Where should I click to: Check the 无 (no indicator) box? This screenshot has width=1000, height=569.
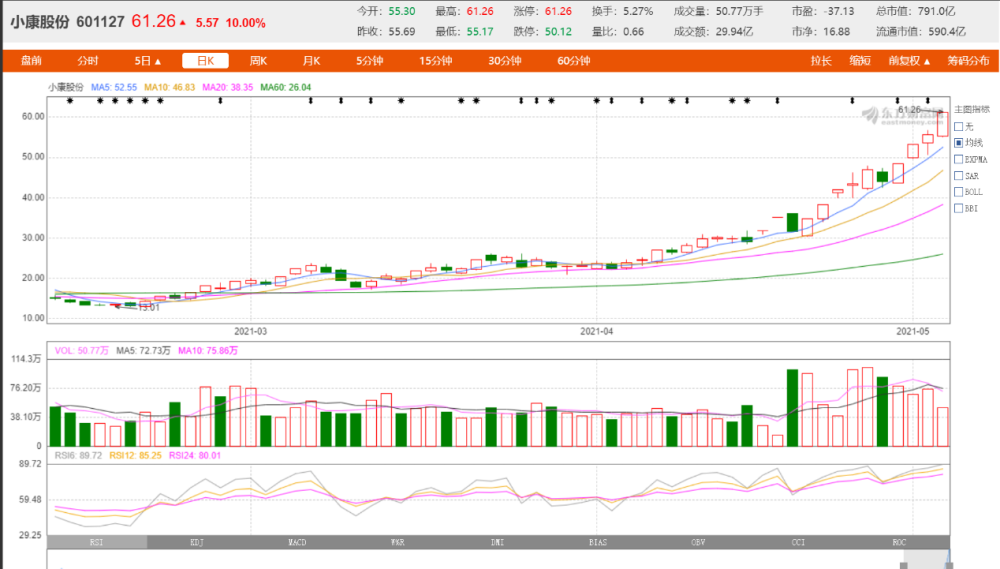pyautogui.click(x=959, y=126)
